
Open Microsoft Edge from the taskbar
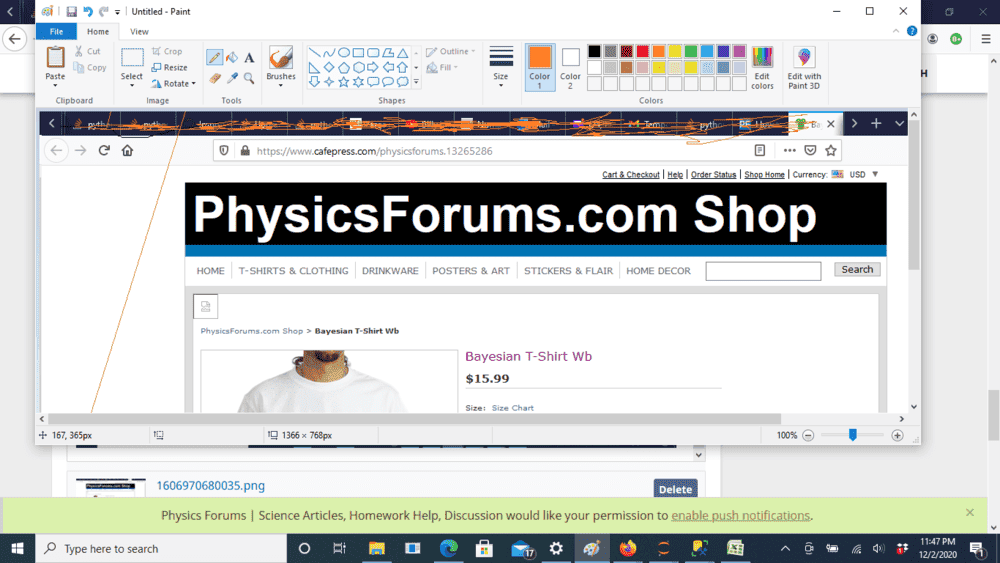[448, 548]
